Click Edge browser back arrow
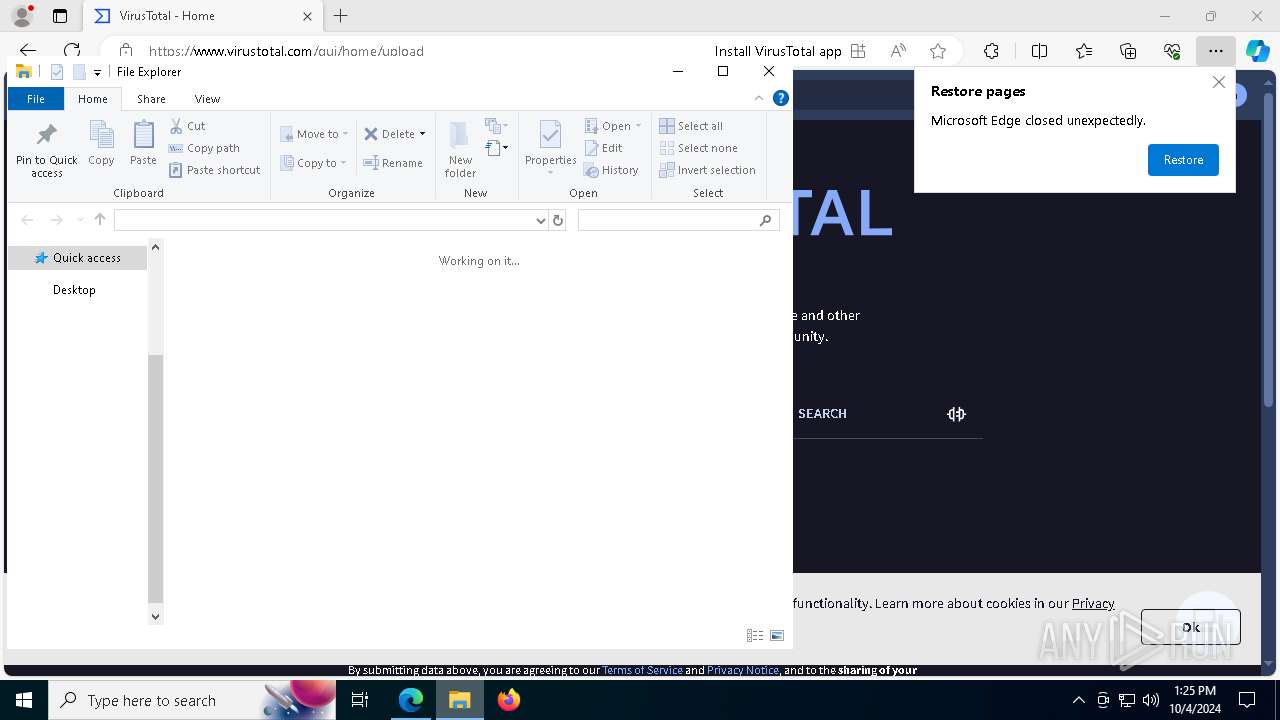The image size is (1280, 720). pos(28,51)
